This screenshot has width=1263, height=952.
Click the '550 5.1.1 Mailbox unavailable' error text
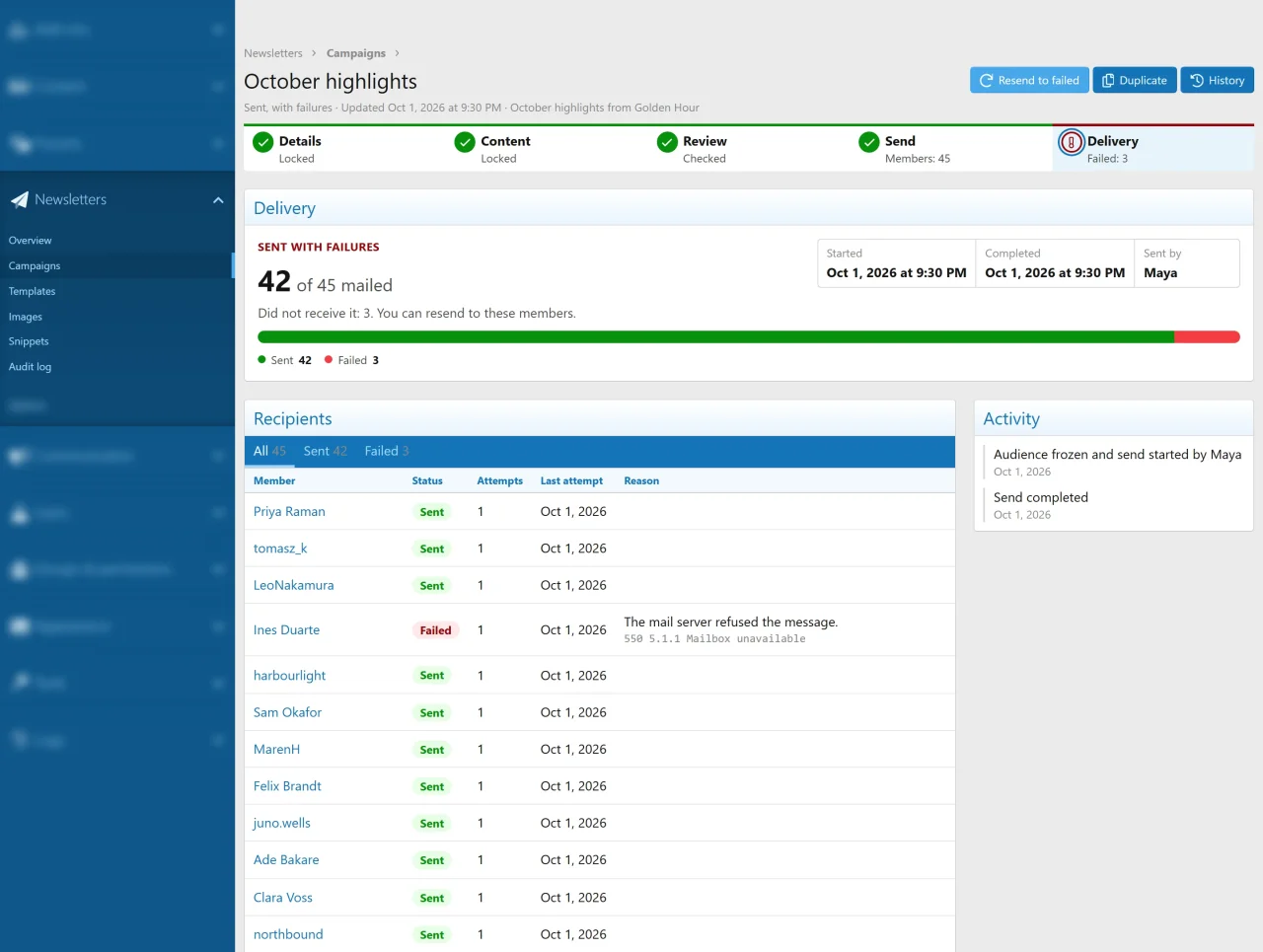tap(714, 639)
